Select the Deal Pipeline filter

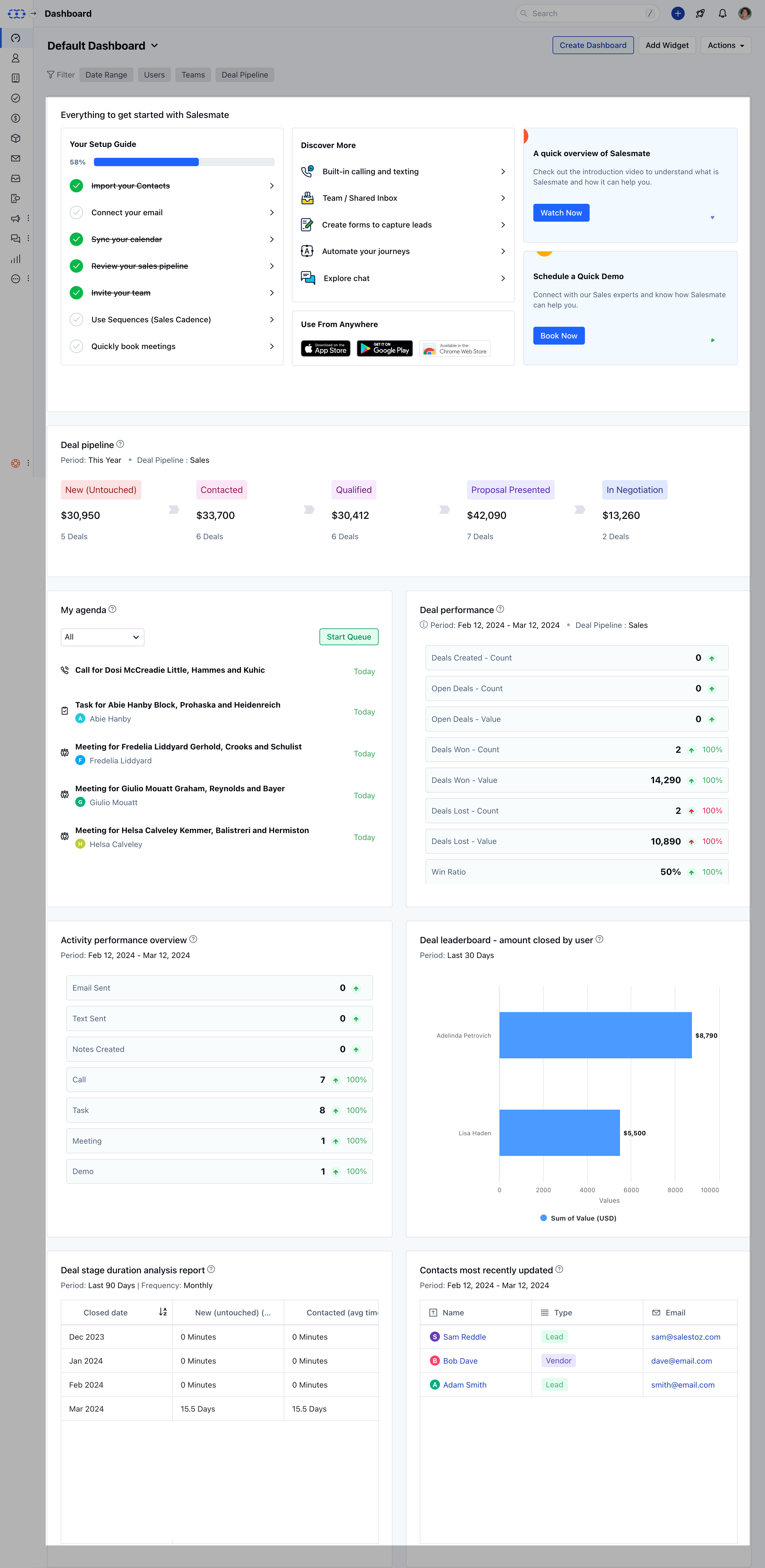click(x=245, y=75)
